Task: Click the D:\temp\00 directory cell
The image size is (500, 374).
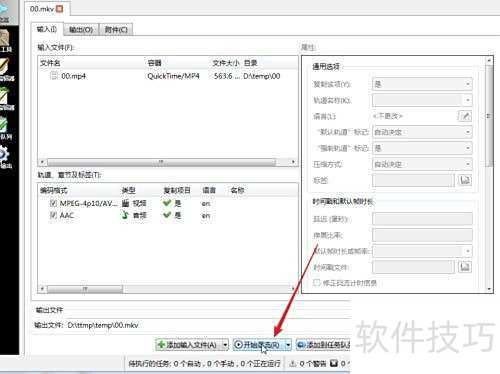Action: [x=262, y=76]
